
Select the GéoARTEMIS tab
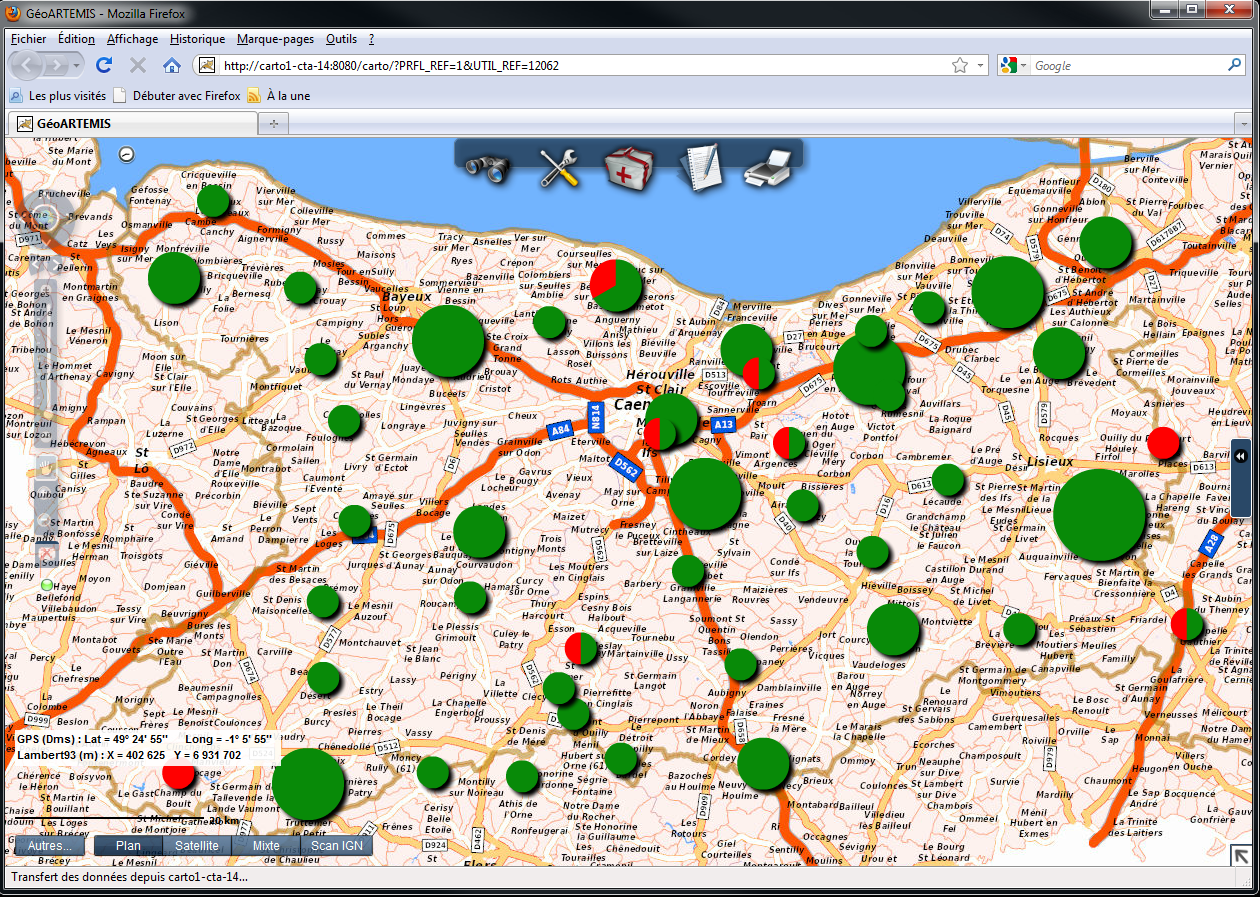click(132, 123)
